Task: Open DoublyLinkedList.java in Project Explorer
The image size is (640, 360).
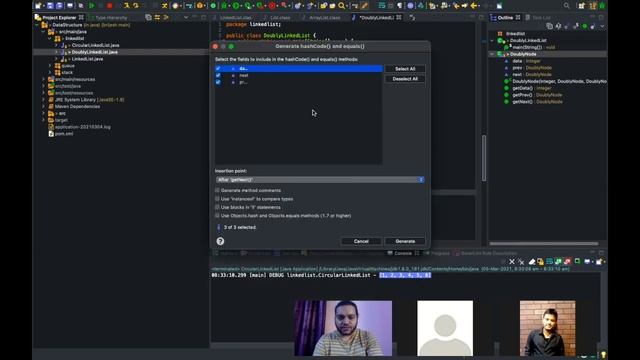Action: 95,52
